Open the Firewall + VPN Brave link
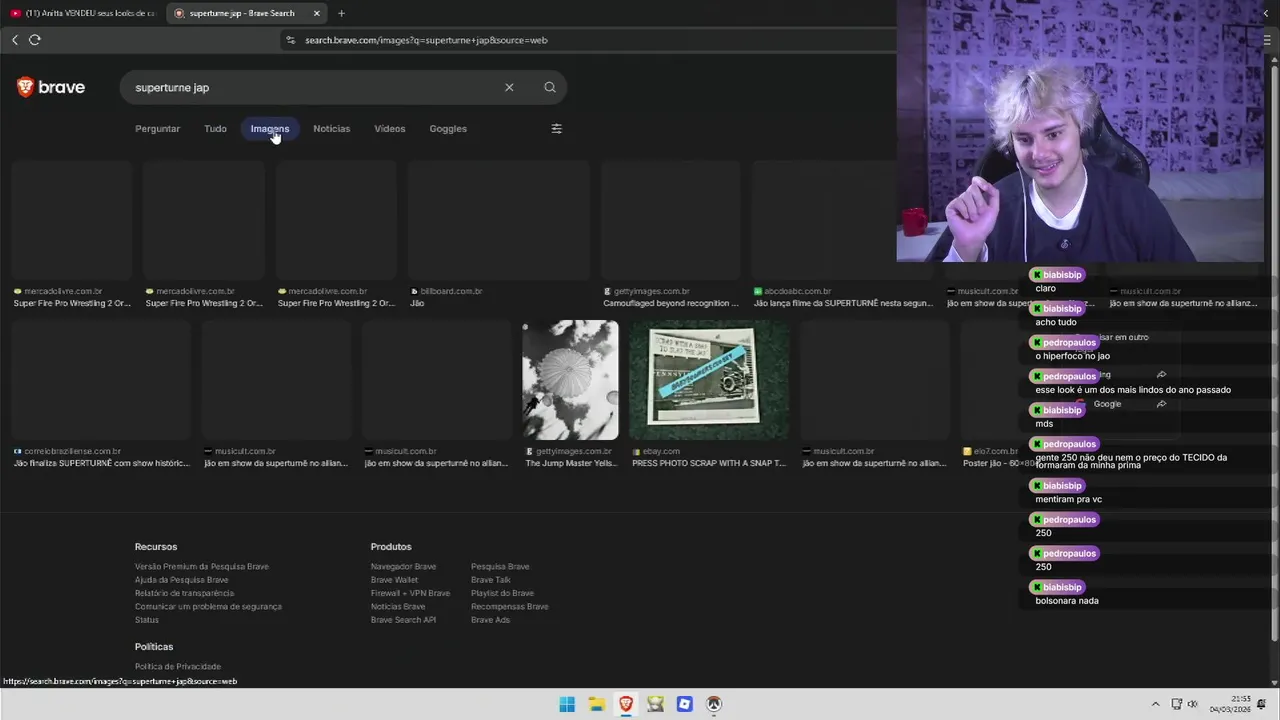 (410, 593)
